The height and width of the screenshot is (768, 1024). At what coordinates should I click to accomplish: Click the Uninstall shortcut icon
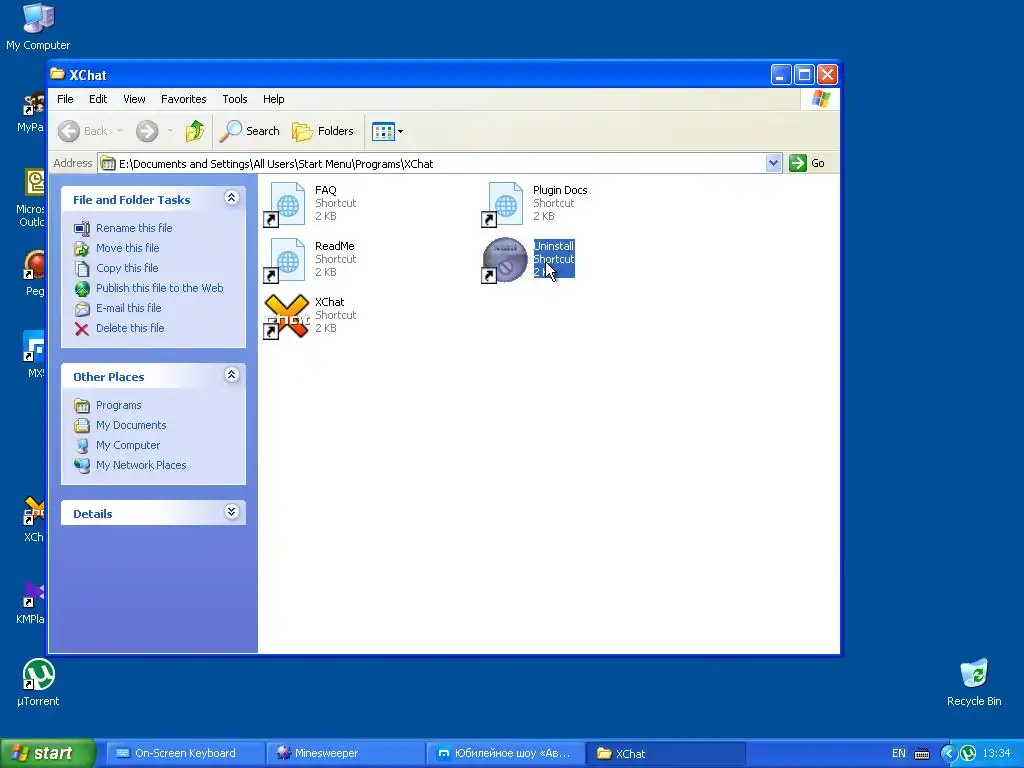[x=503, y=261]
